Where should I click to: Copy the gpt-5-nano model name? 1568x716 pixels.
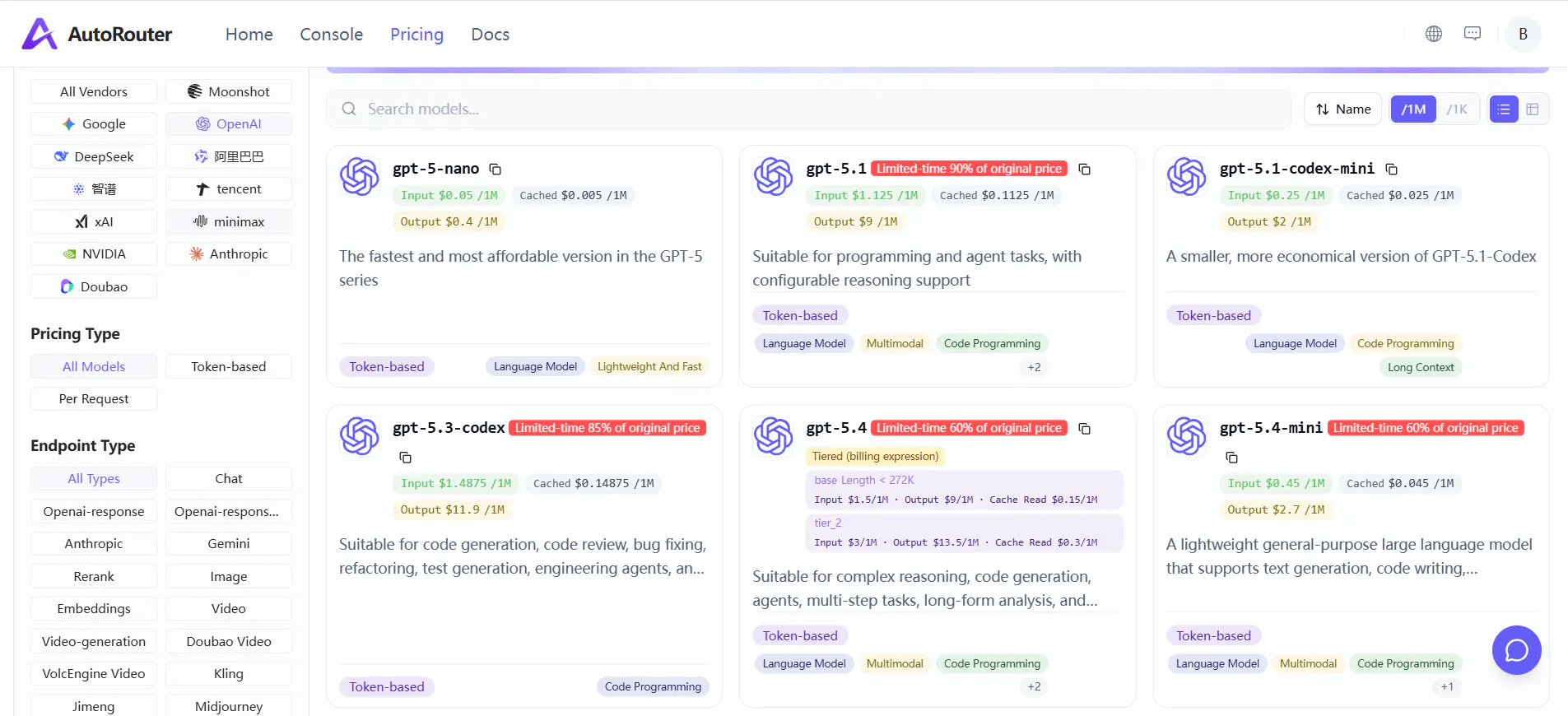496,169
